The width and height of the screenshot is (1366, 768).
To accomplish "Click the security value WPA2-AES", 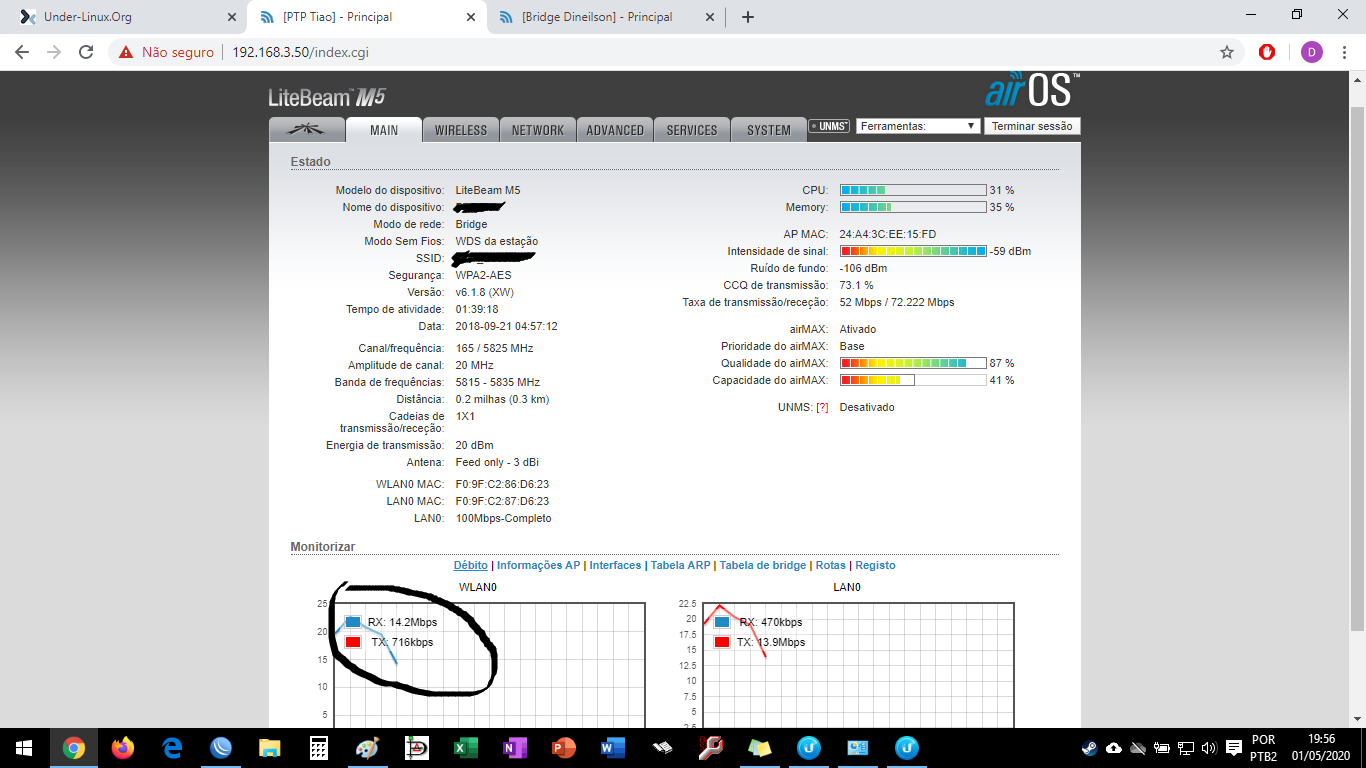I will click(483, 275).
